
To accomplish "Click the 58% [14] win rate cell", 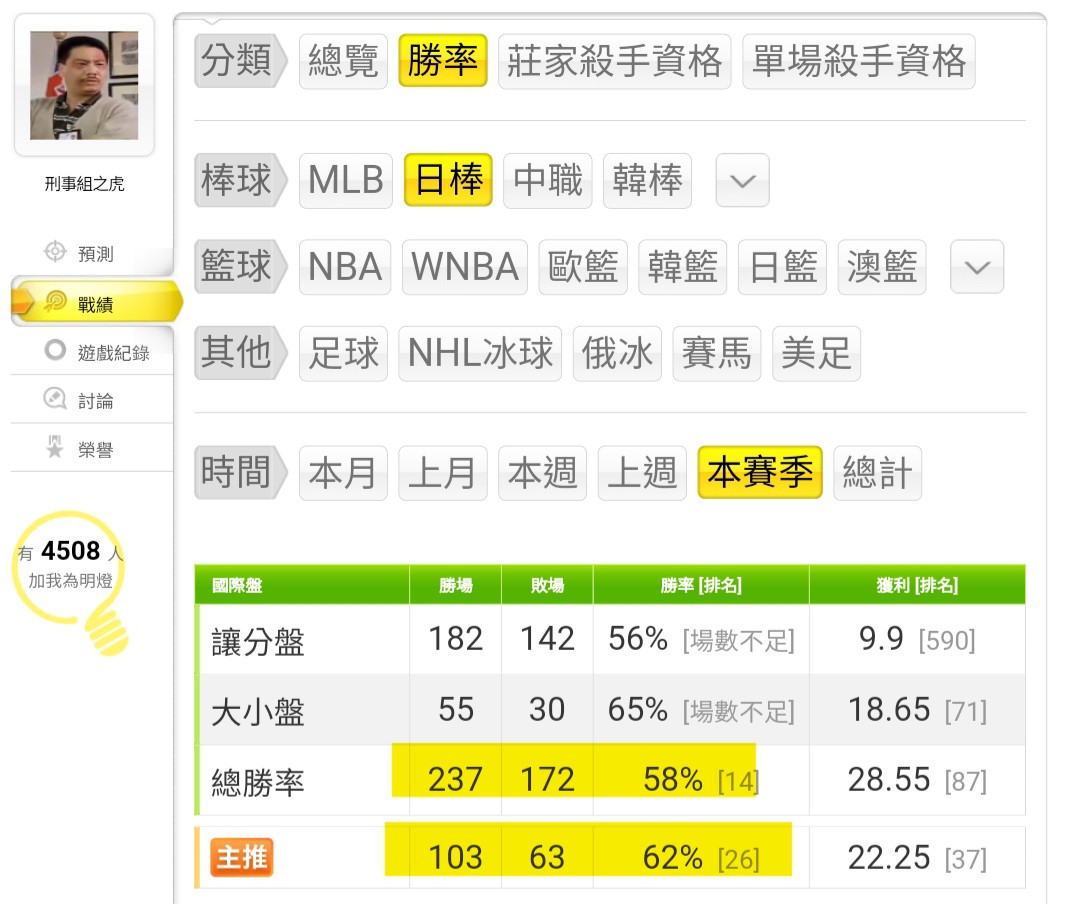I will [x=701, y=781].
